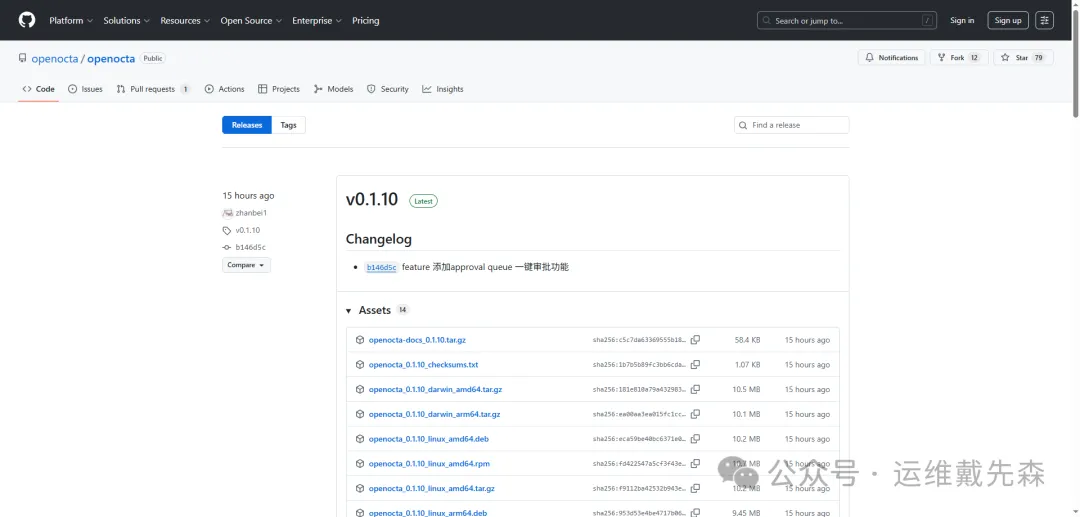
Task: Open the Actions tab
Action: 225,89
